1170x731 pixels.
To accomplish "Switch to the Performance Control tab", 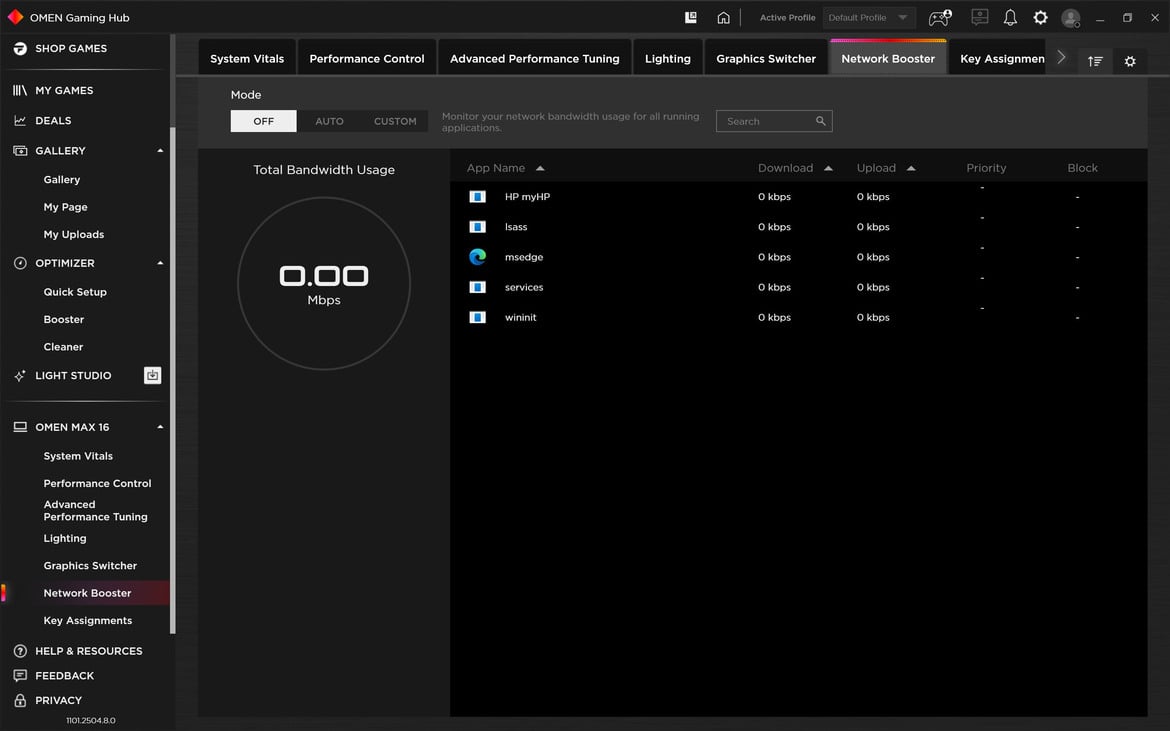I will pyautogui.click(x=366, y=58).
